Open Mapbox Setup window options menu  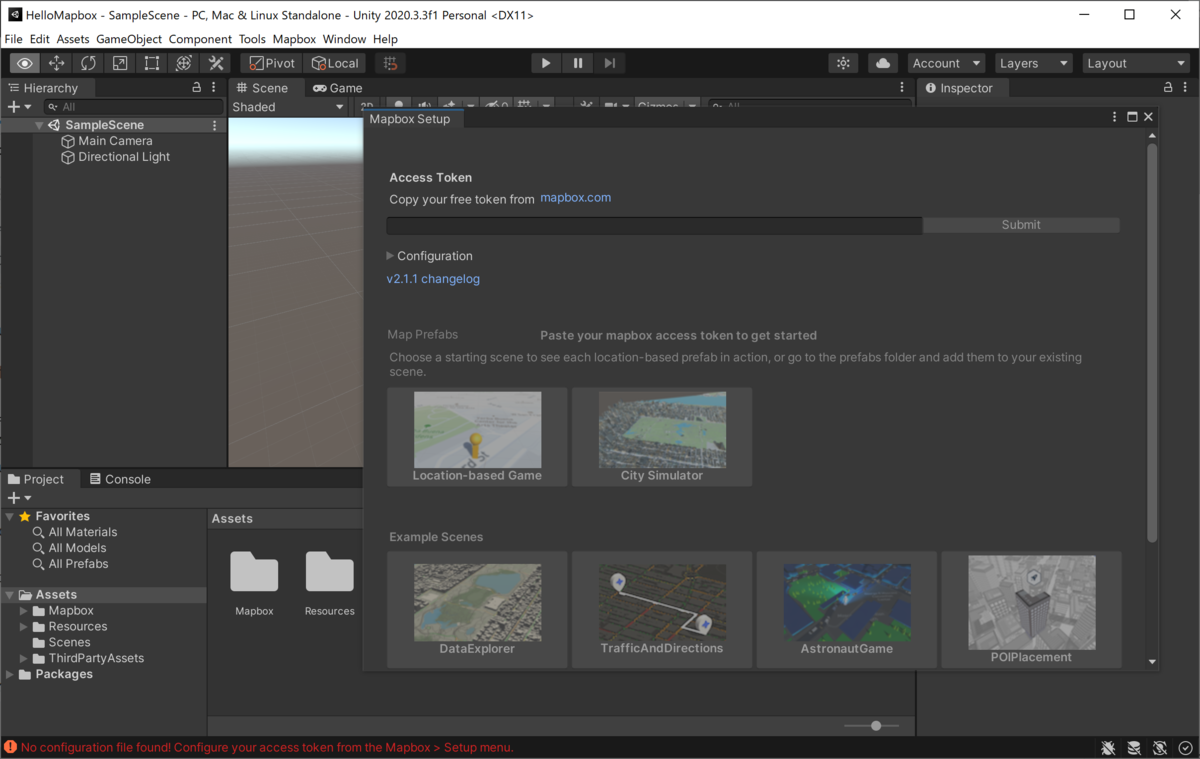[1114, 118]
